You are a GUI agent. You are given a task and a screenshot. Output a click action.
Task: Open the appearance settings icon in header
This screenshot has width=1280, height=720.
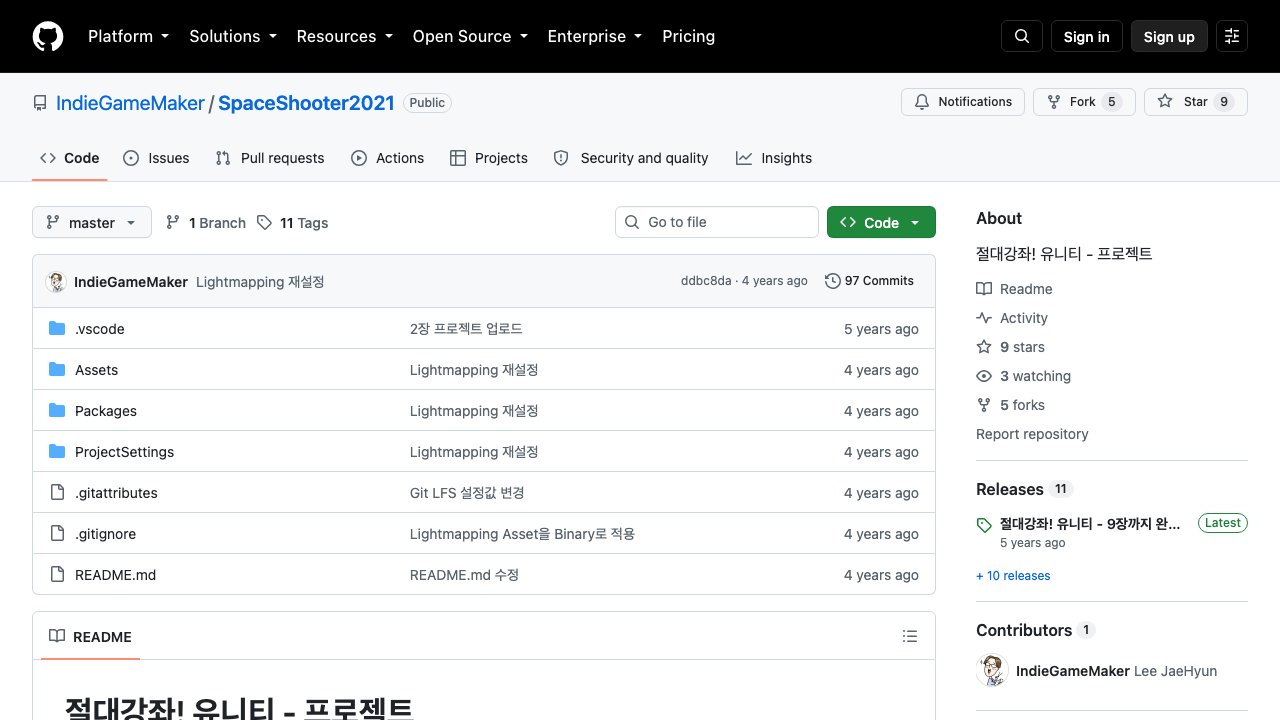(1232, 36)
